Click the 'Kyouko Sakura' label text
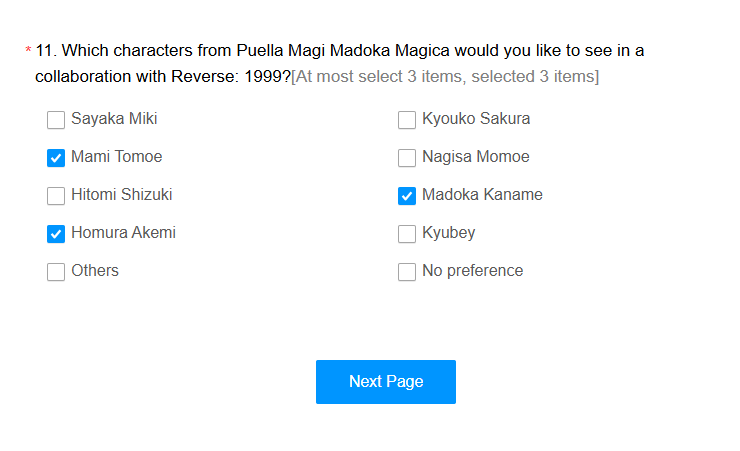The width and height of the screenshot is (740, 451). [476, 119]
